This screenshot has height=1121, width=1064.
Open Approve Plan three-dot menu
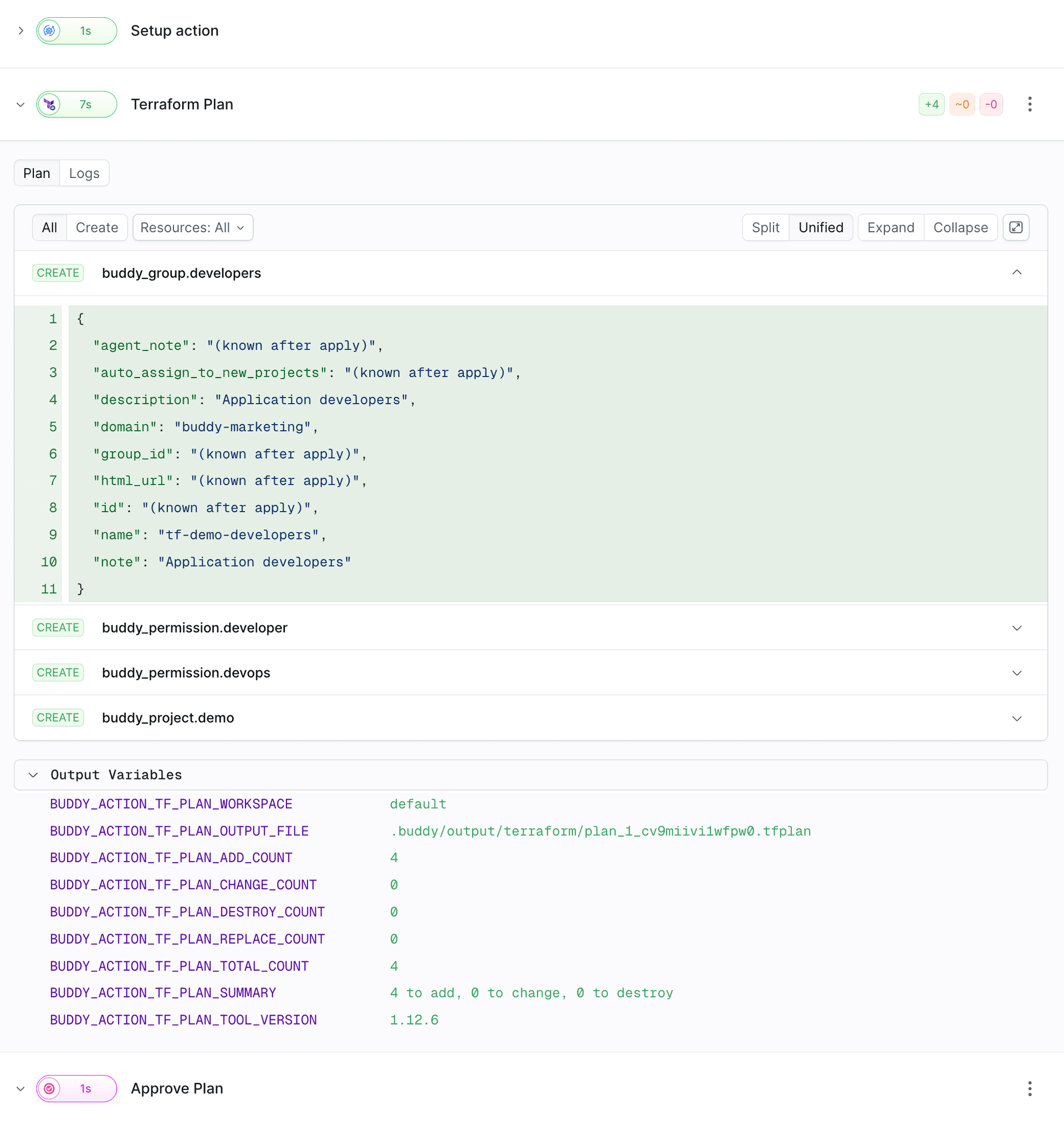pos(1030,1088)
